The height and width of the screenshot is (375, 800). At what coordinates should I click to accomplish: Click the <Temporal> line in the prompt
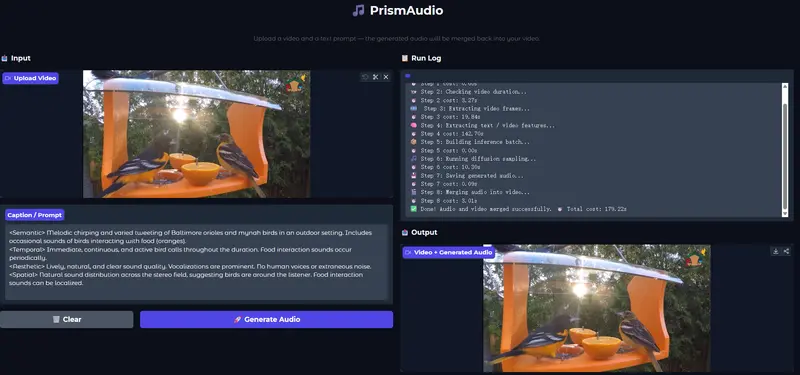(x=181, y=254)
